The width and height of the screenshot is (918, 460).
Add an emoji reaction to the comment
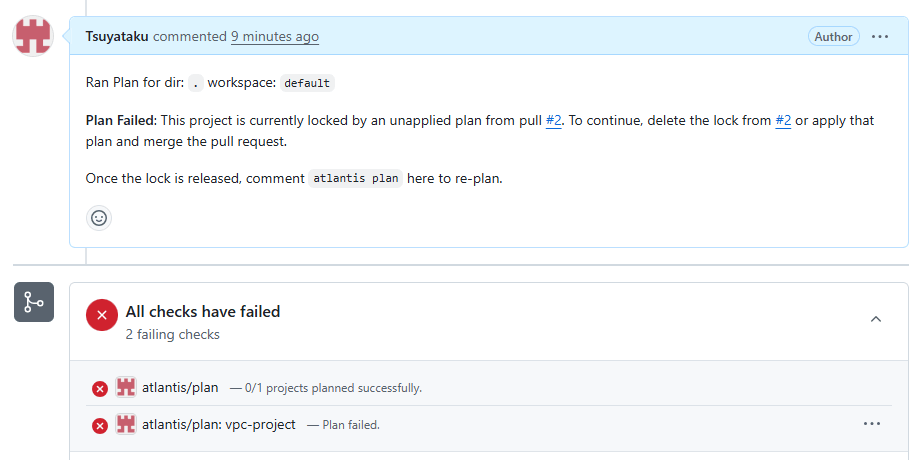(x=98, y=217)
